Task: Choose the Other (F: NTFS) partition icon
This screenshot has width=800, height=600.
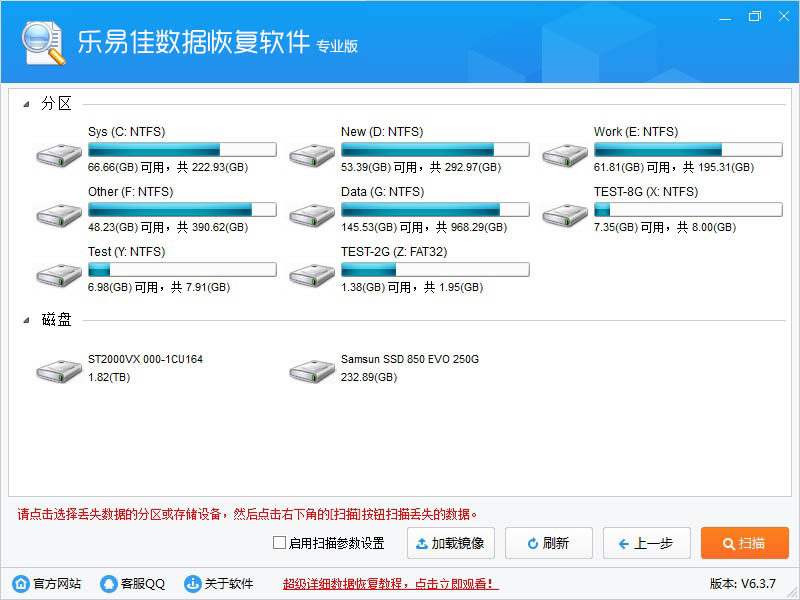Action: (x=59, y=215)
